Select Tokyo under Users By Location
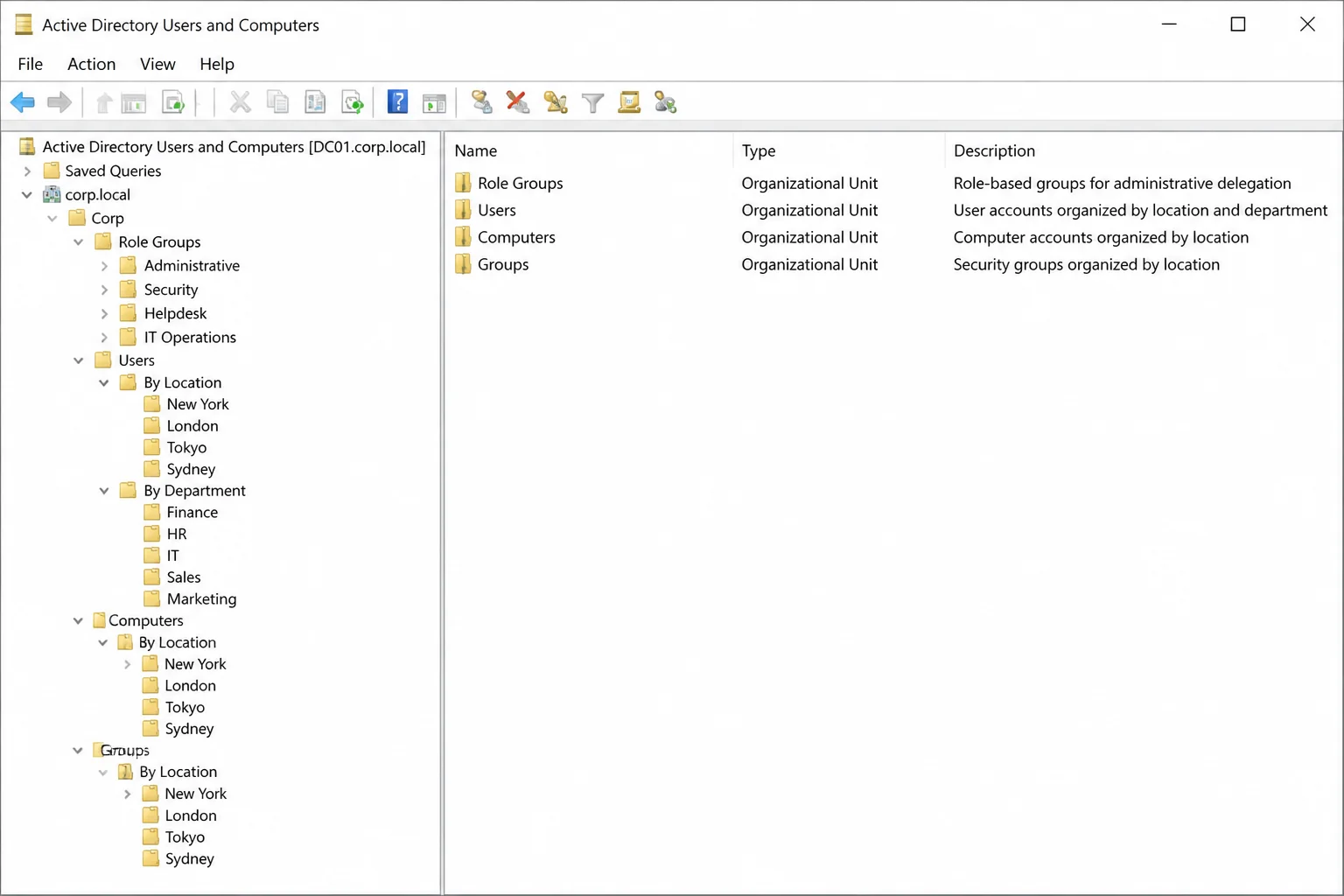 coord(186,447)
